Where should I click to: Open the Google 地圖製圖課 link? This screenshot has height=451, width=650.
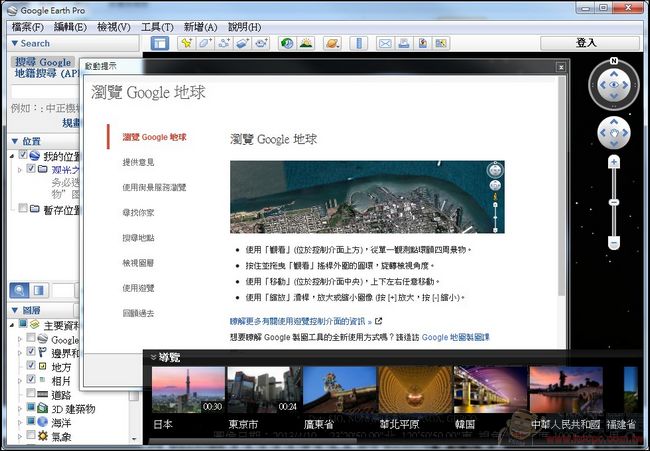[456, 337]
